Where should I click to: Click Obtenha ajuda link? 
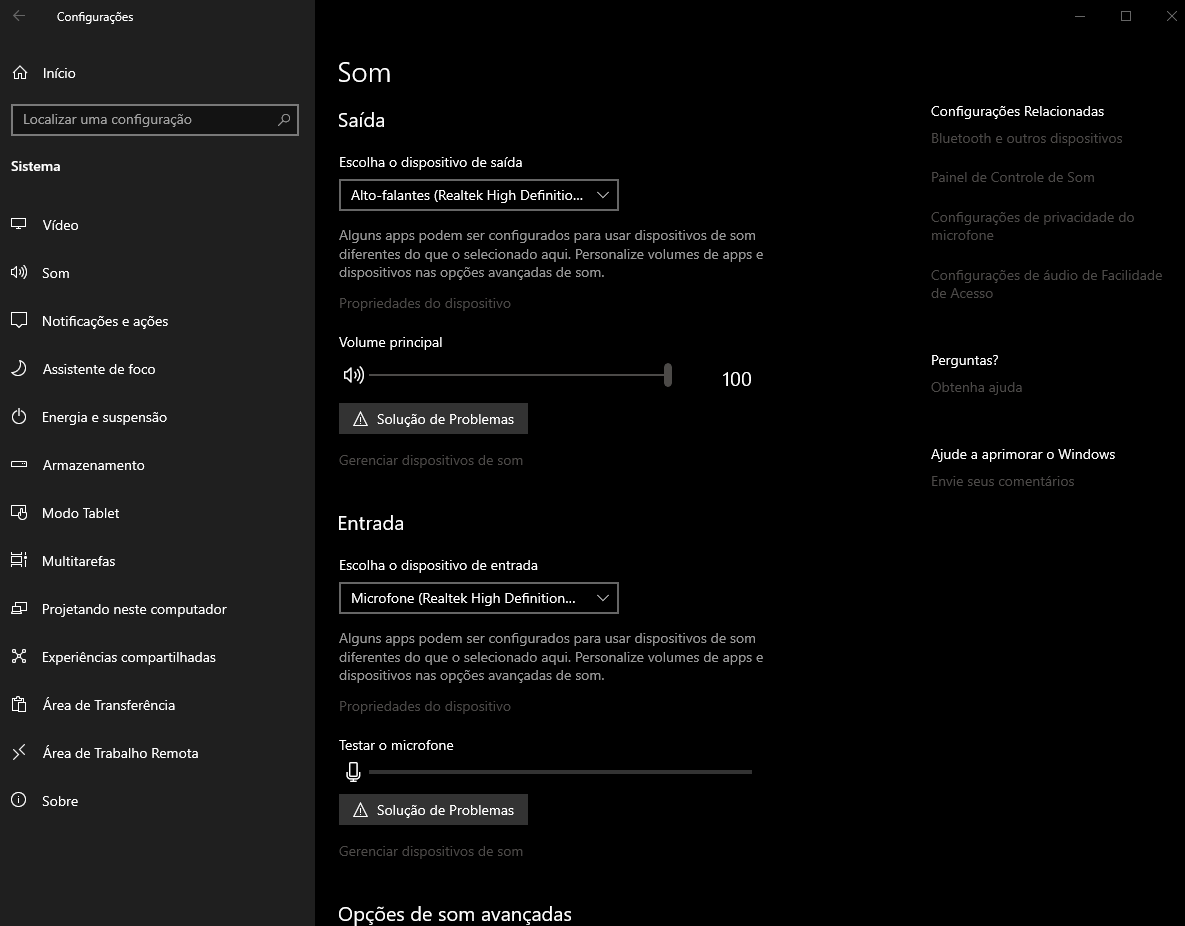[x=976, y=387]
